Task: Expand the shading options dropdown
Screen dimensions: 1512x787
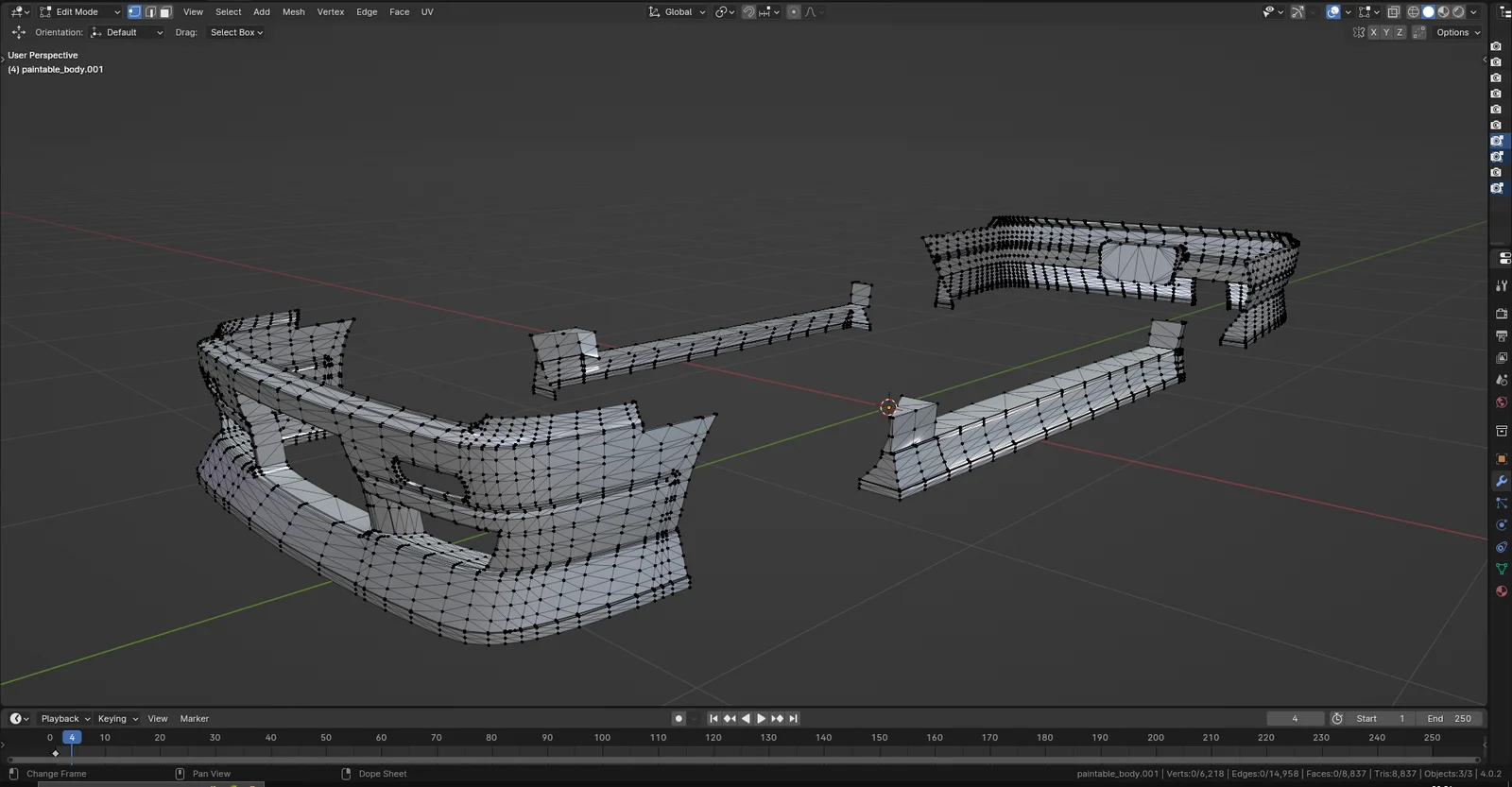Action: click(x=1474, y=12)
